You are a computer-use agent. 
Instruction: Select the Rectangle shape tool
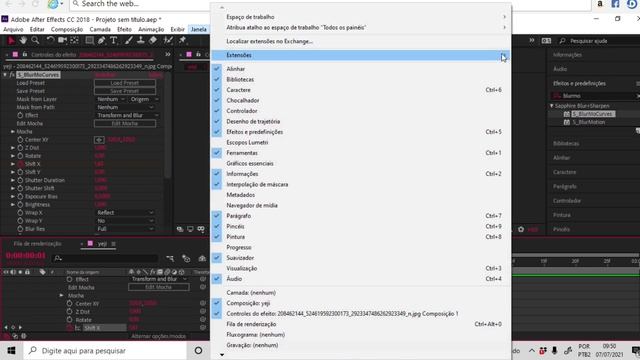[89, 40]
